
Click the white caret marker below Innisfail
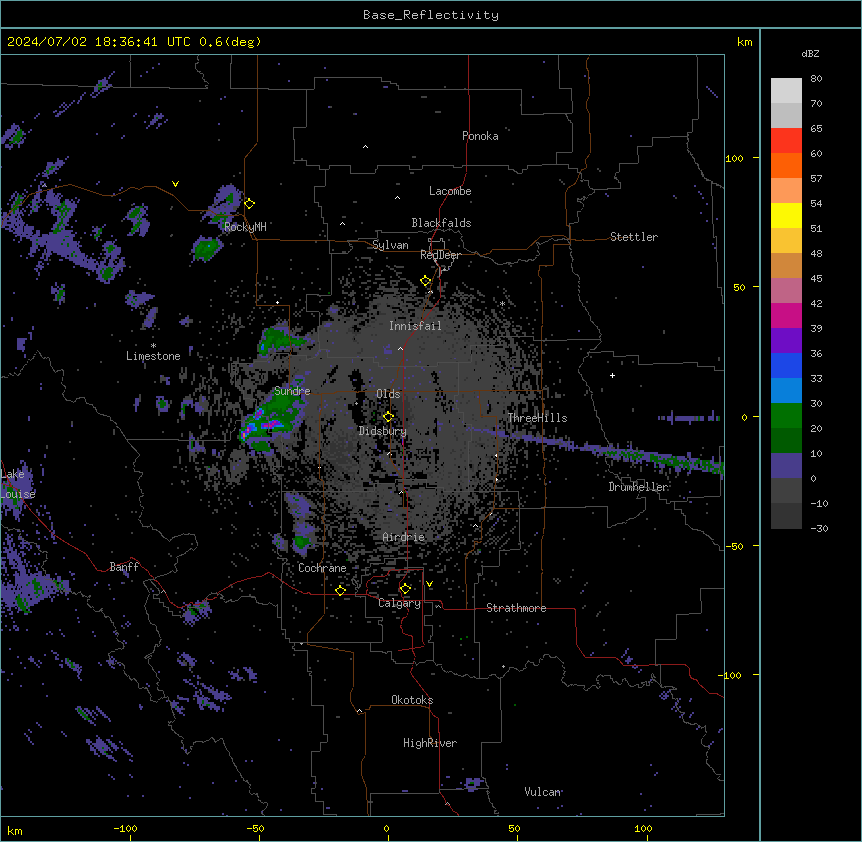click(400, 348)
